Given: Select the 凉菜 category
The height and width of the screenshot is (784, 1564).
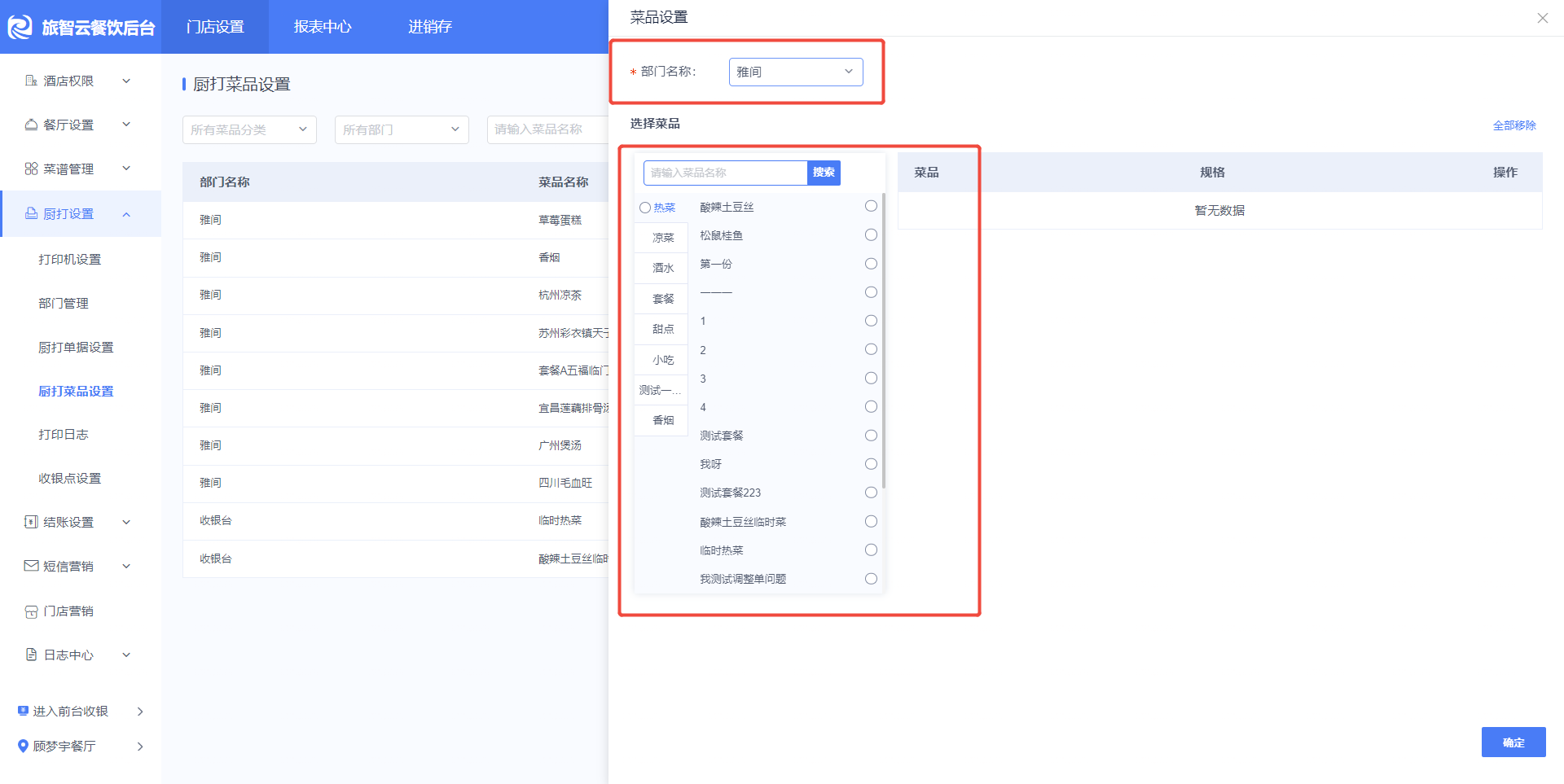Looking at the screenshot, I should click(661, 238).
